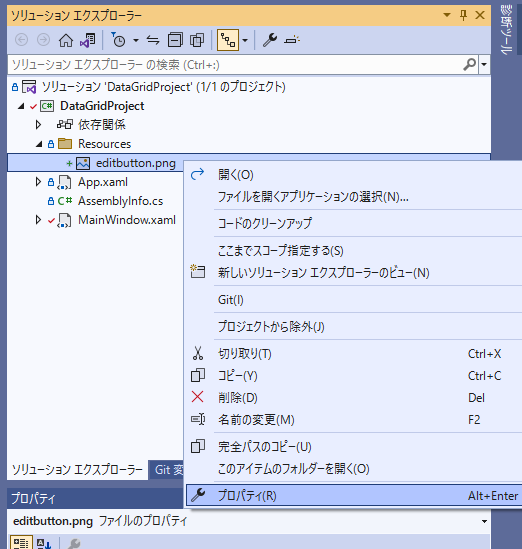Choose 完全パスのコピー(U)
The image size is (522, 549).
(354, 447)
